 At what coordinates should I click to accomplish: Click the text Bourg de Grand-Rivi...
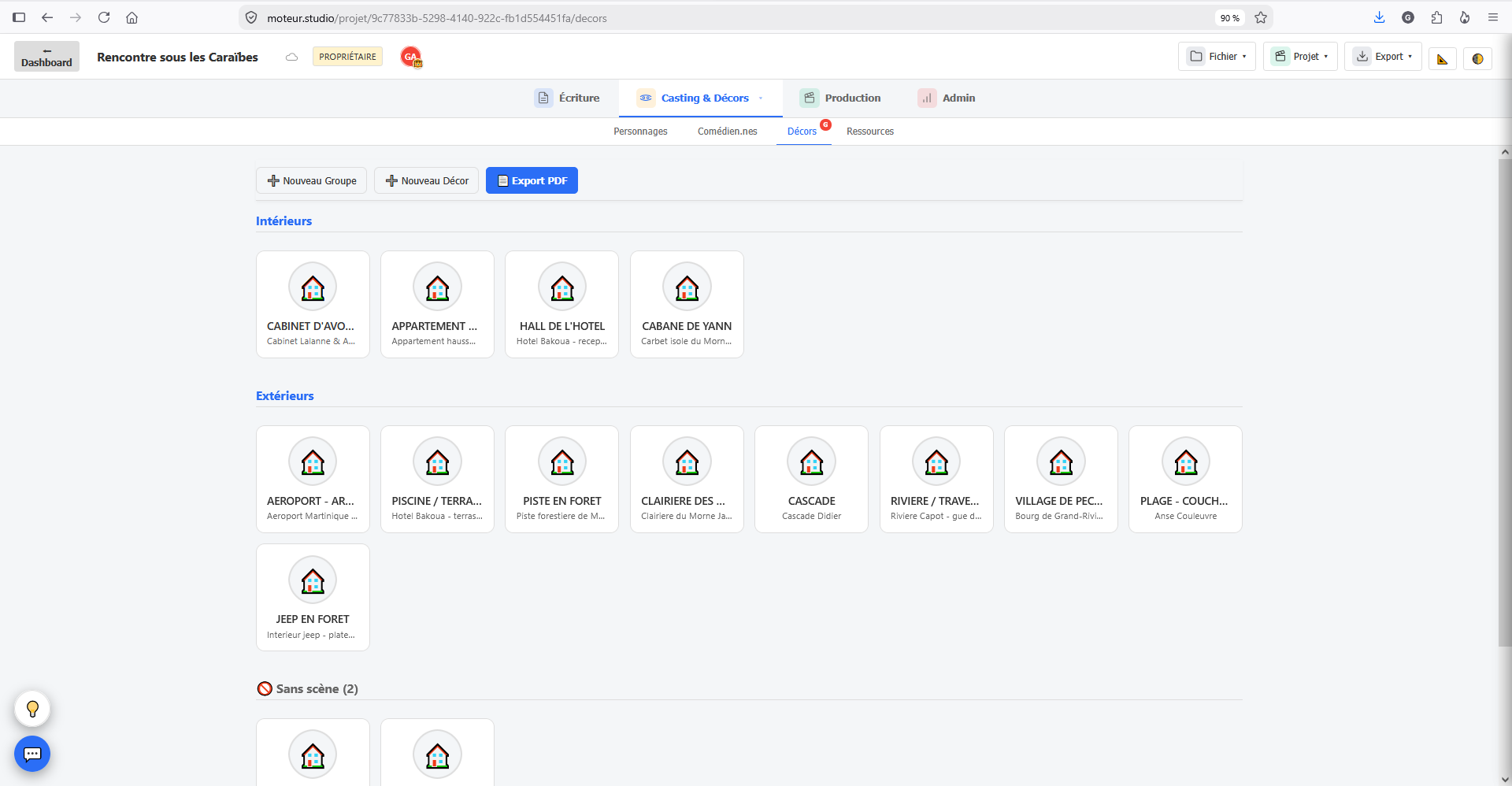tap(1058, 516)
